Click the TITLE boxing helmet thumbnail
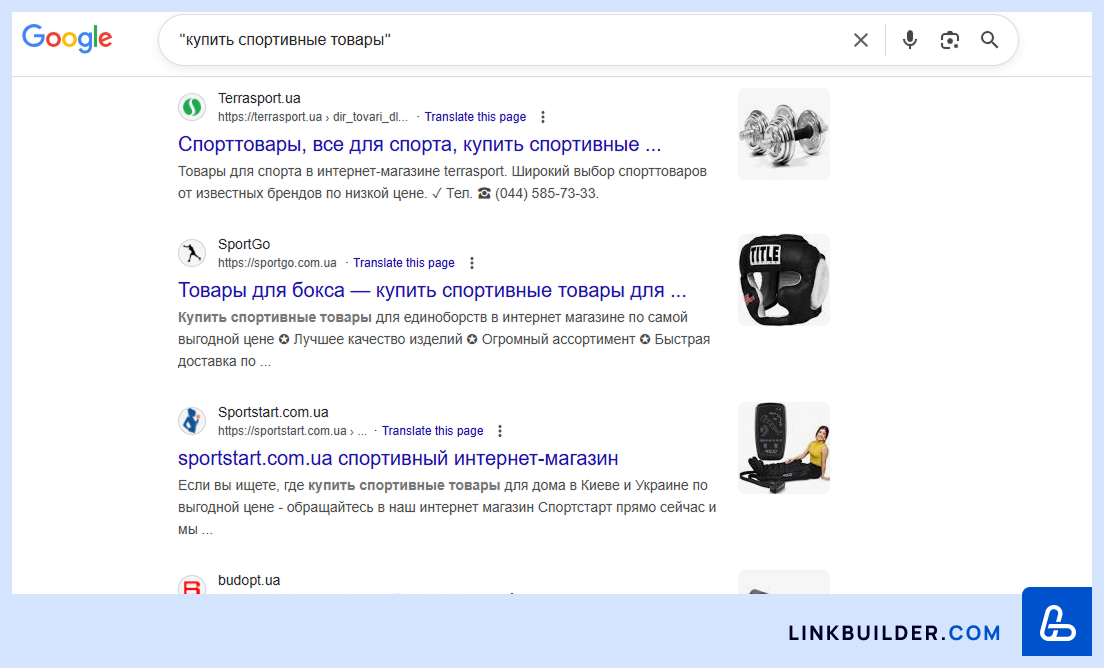The image size is (1104, 668). pyautogui.click(x=784, y=280)
